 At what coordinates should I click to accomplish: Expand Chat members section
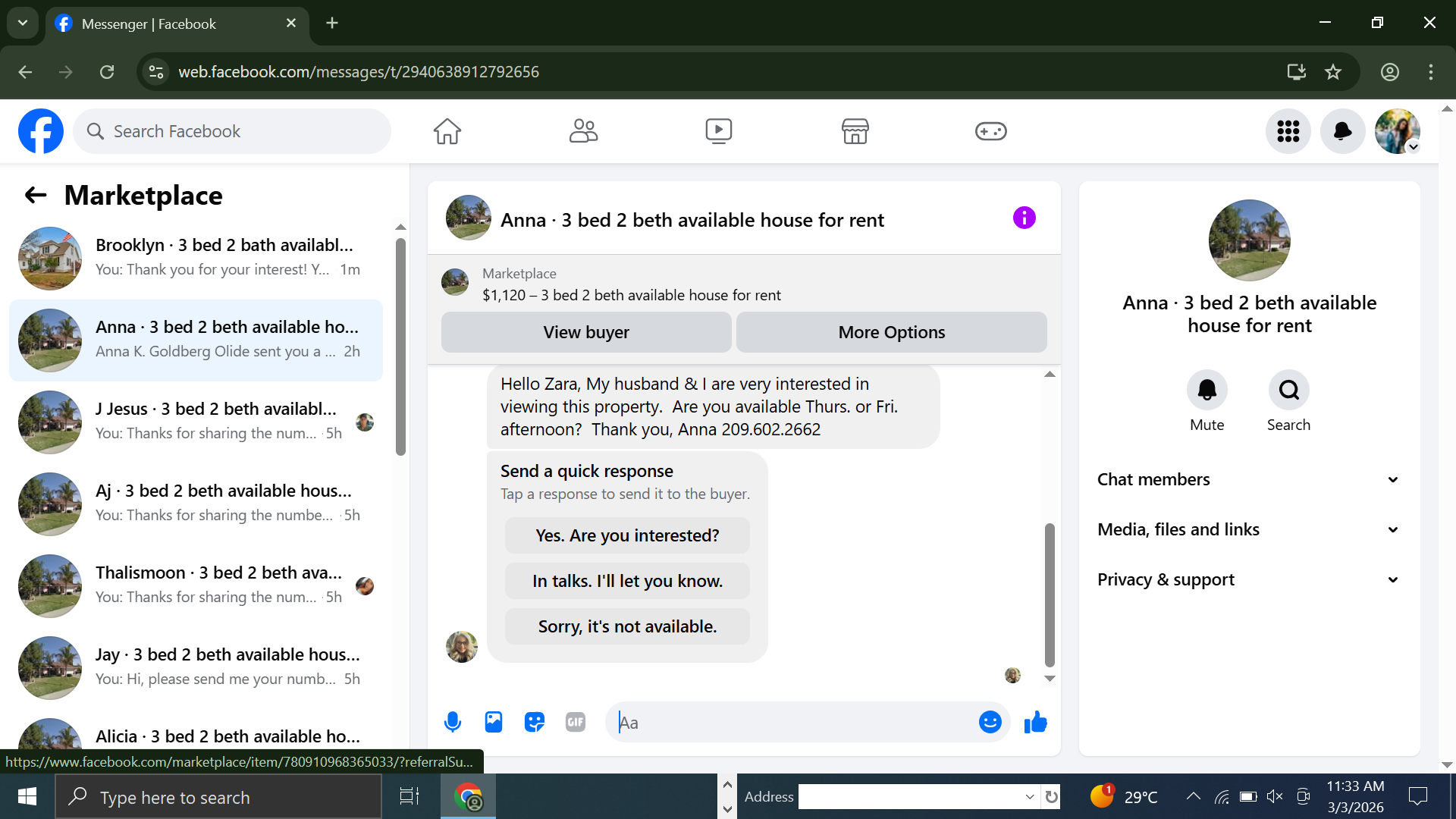(1249, 479)
